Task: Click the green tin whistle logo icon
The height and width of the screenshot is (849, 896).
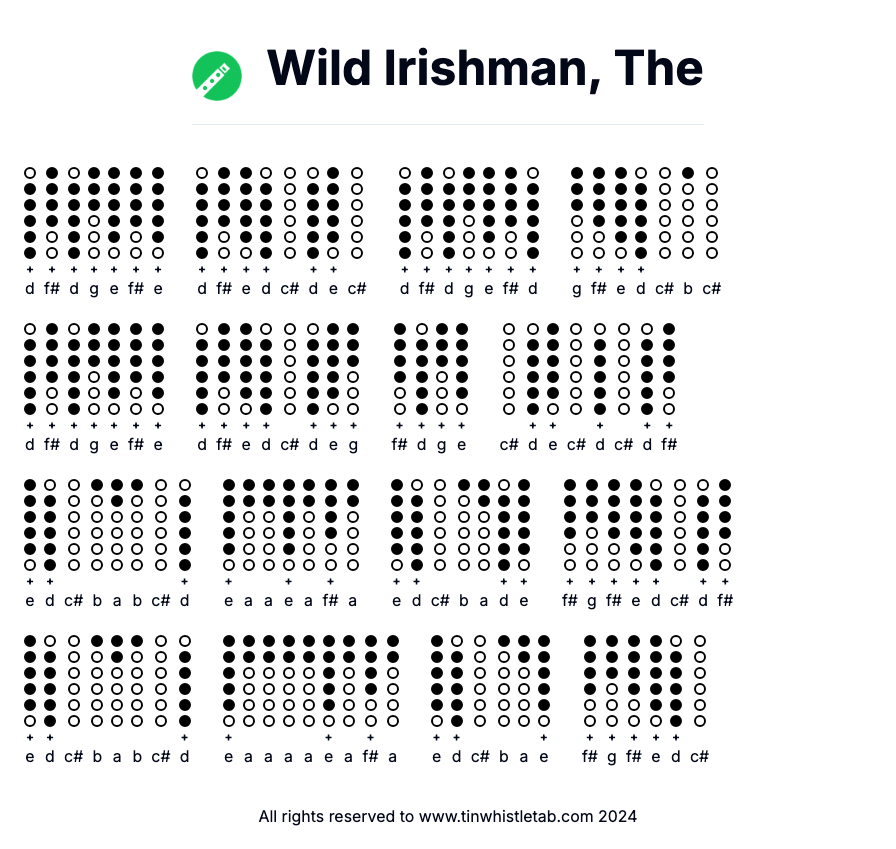Action: click(217, 76)
